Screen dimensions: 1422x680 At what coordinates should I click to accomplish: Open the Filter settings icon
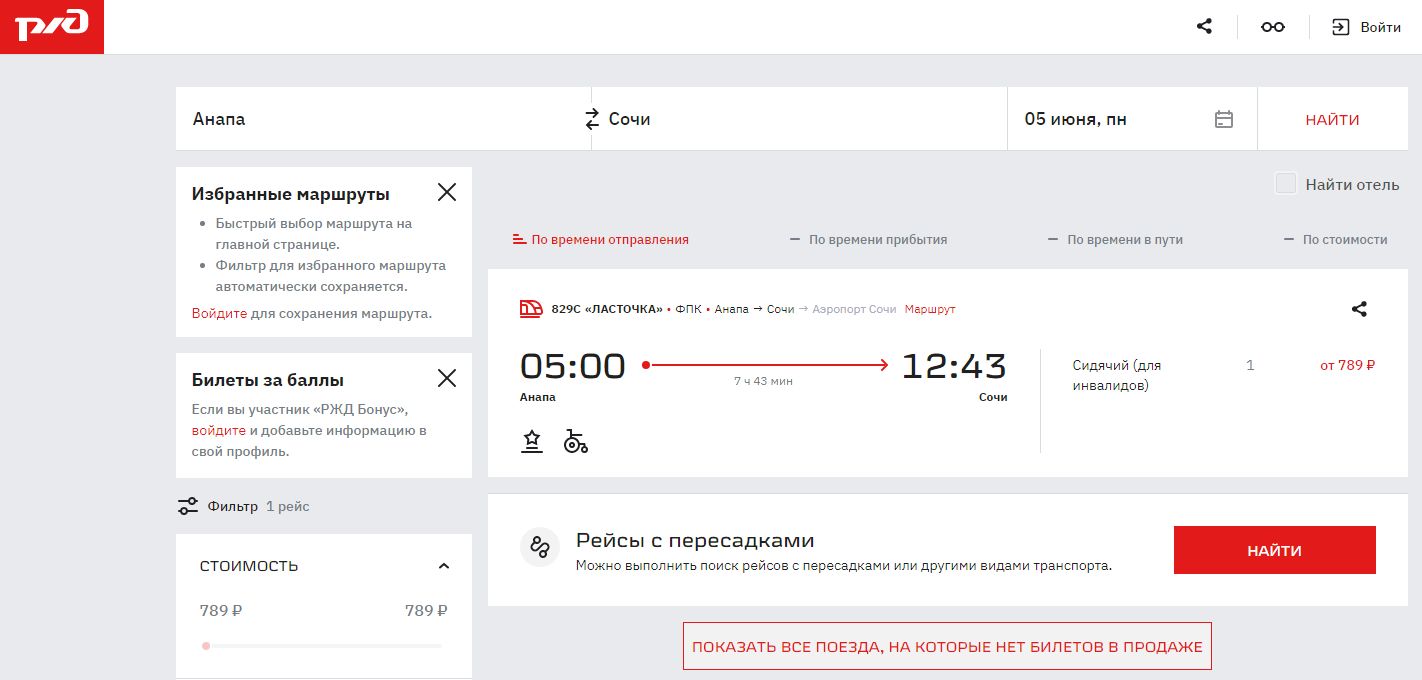(188, 506)
